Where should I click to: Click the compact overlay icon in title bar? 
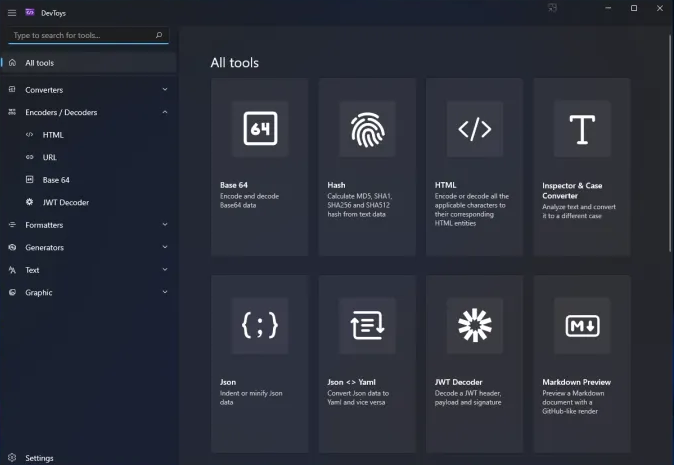[x=552, y=8]
